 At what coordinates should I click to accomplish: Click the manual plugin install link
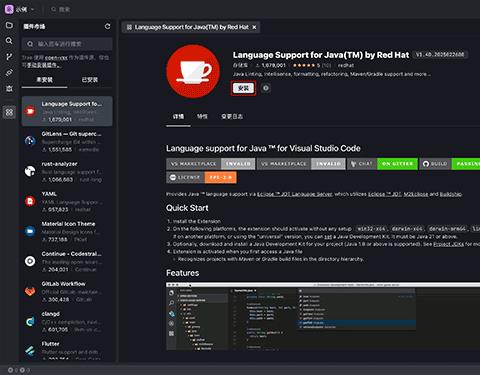click(43, 65)
